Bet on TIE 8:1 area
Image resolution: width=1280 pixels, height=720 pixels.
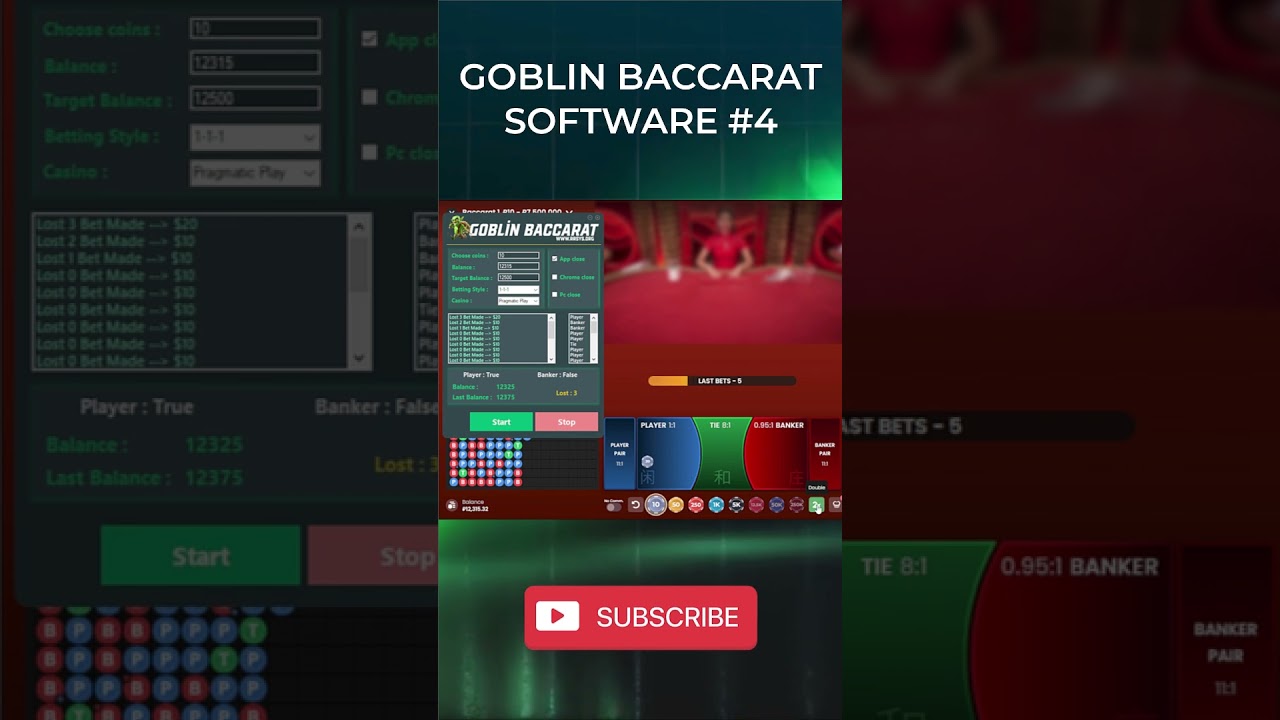click(x=722, y=452)
